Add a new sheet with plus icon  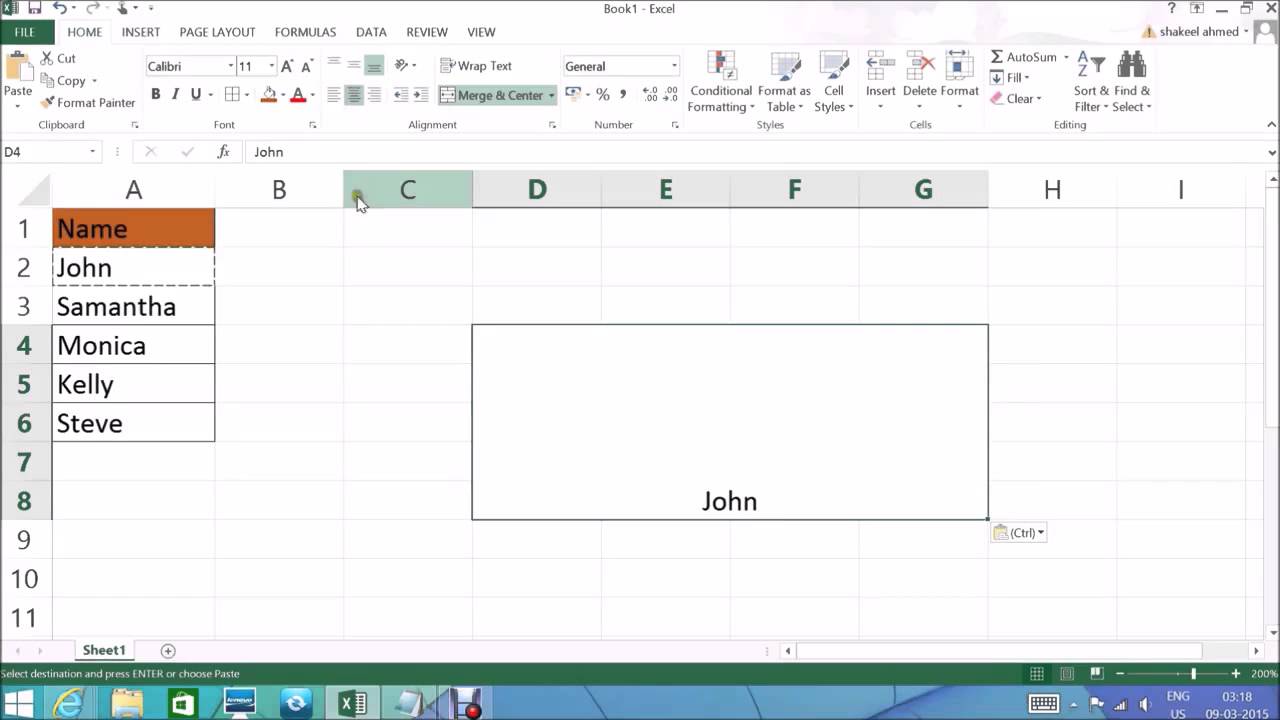pyautogui.click(x=168, y=651)
